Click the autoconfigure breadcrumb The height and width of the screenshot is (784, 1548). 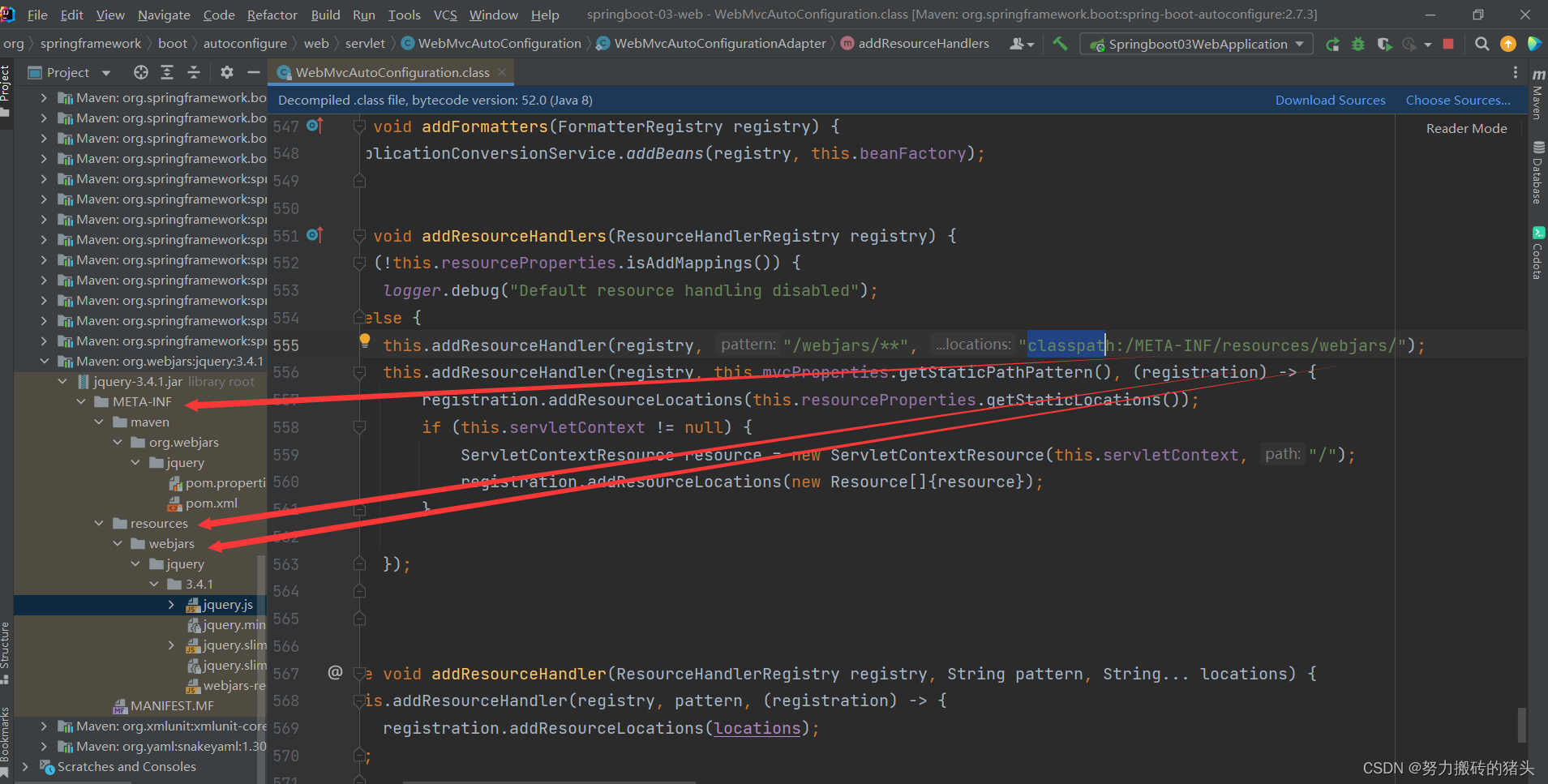click(x=245, y=43)
